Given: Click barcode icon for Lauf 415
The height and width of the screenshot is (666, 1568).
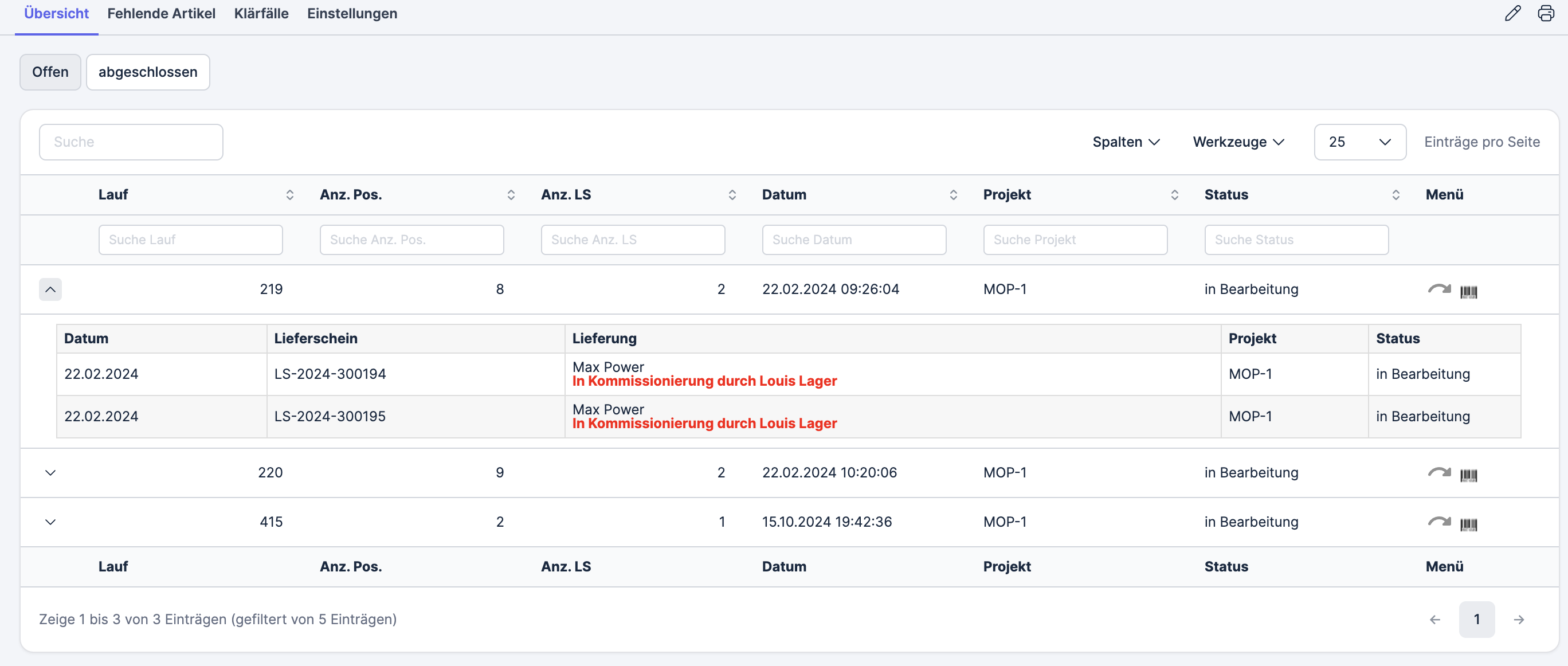Looking at the screenshot, I should click(x=1468, y=524).
